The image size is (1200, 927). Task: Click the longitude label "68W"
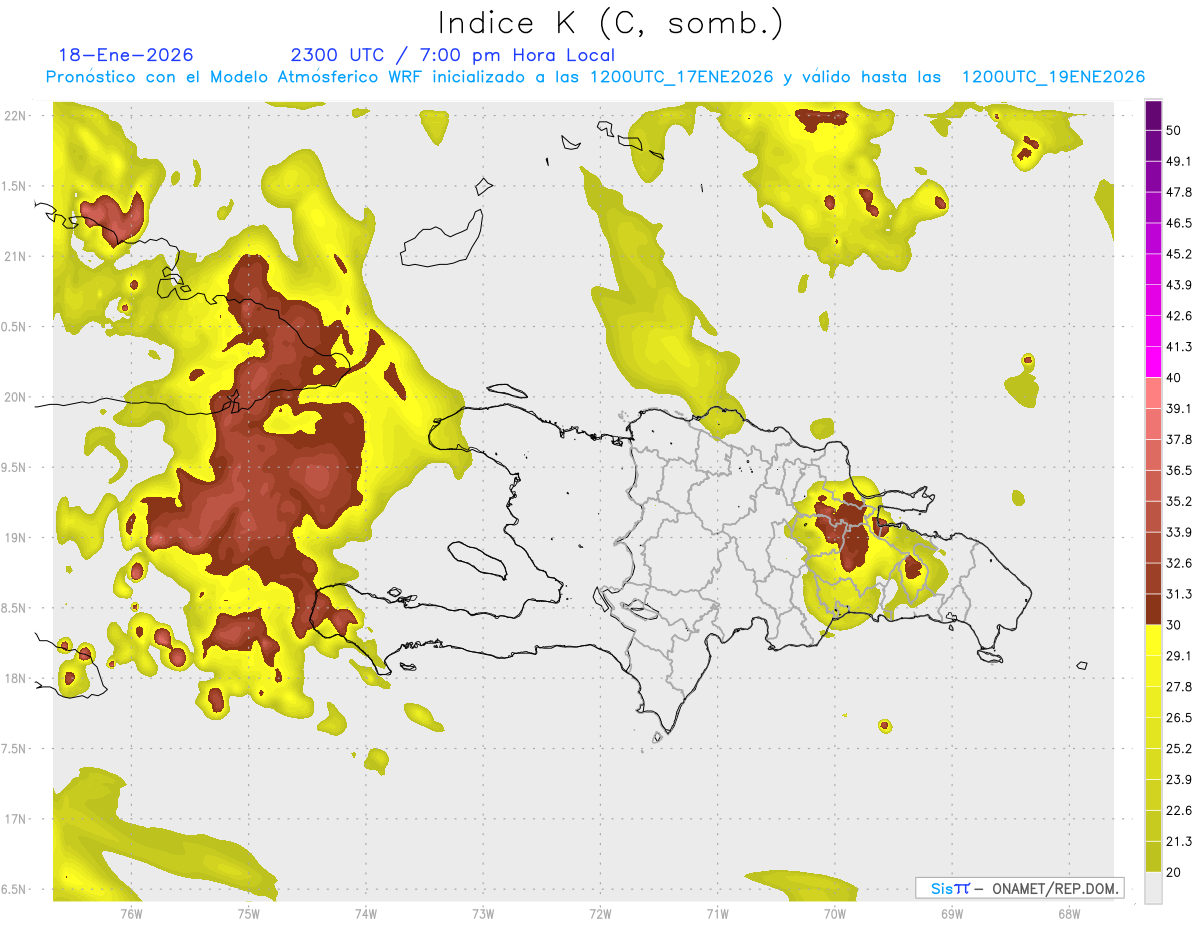(1068, 913)
